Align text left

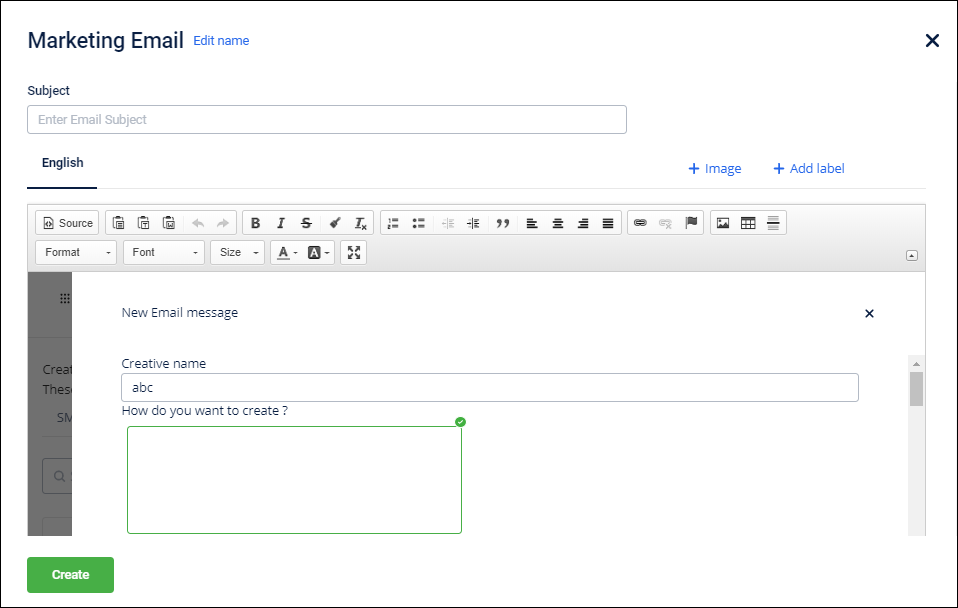(532, 223)
